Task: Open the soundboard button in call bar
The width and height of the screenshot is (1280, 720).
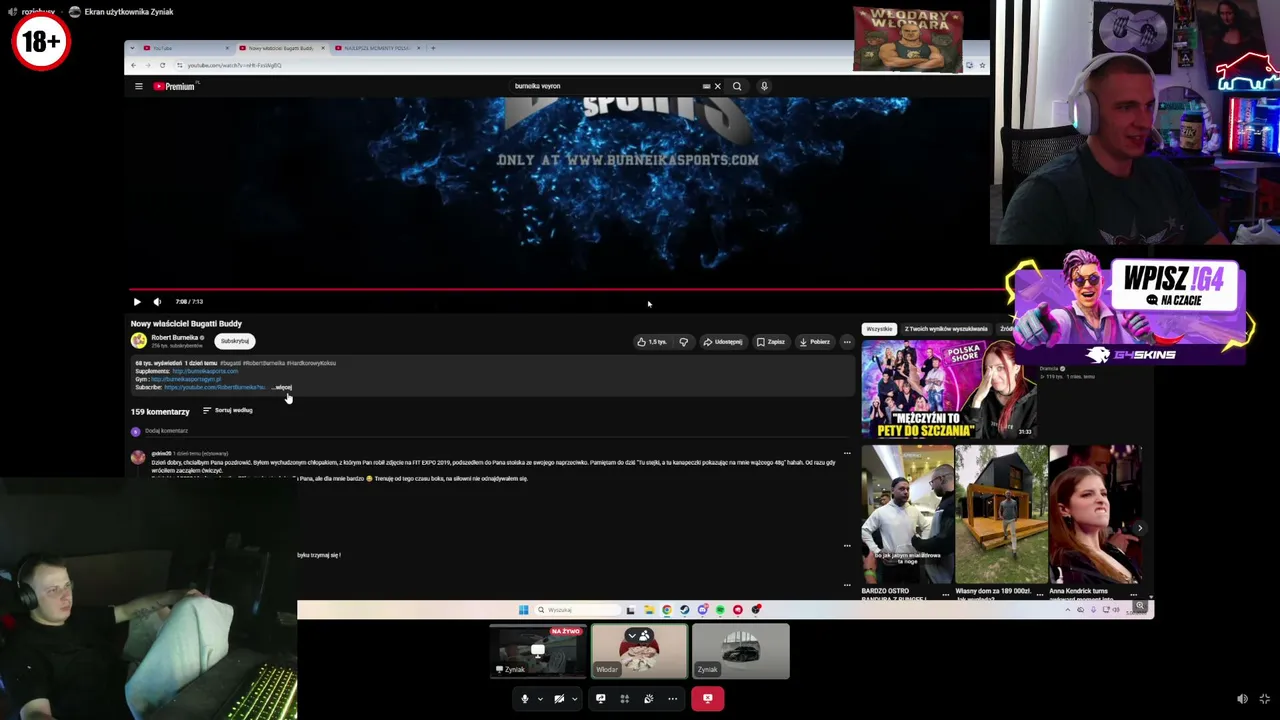Action: click(x=648, y=699)
